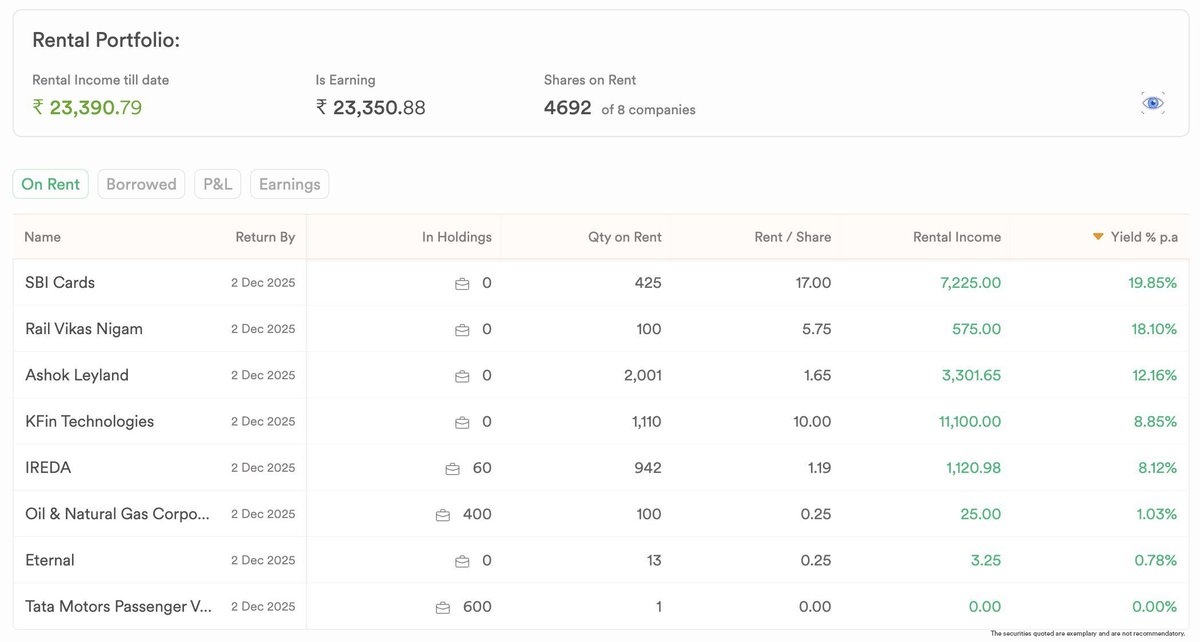This screenshot has height=642, width=1200.
Task: Sort by the Qty on Rent column header
Action: (625, 237)
